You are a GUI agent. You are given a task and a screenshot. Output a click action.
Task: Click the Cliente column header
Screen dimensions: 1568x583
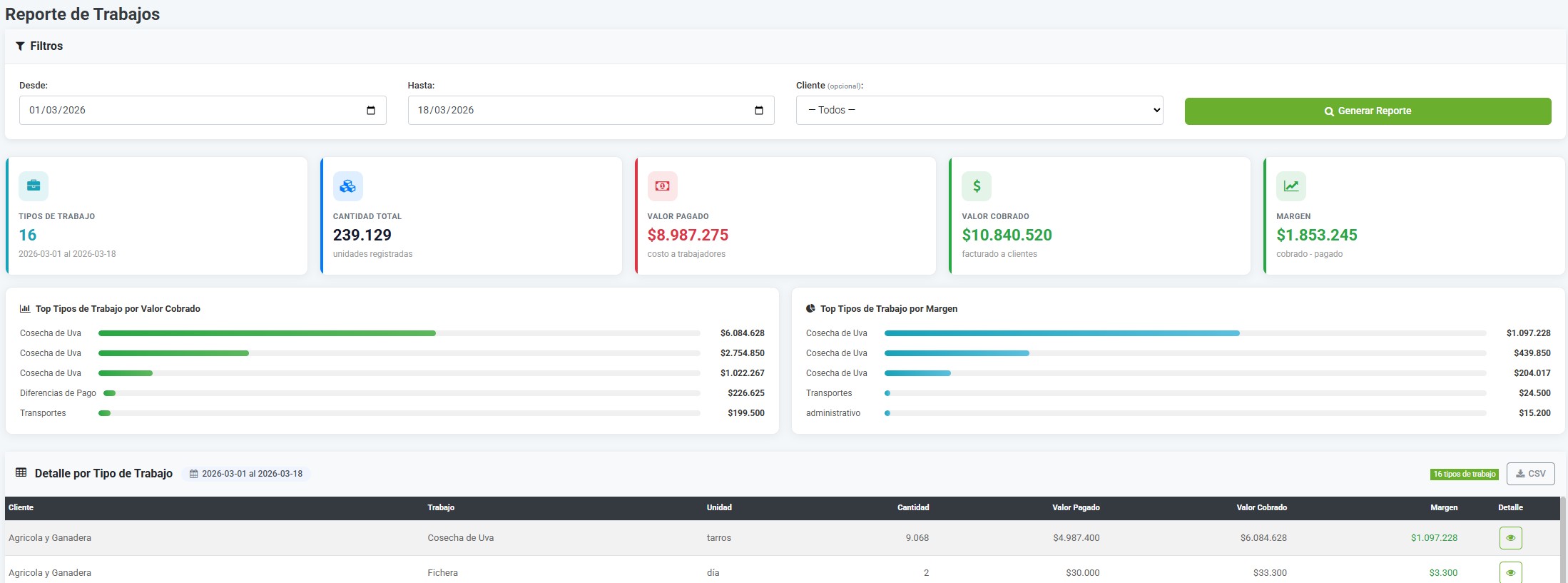[x=21, y=507]
